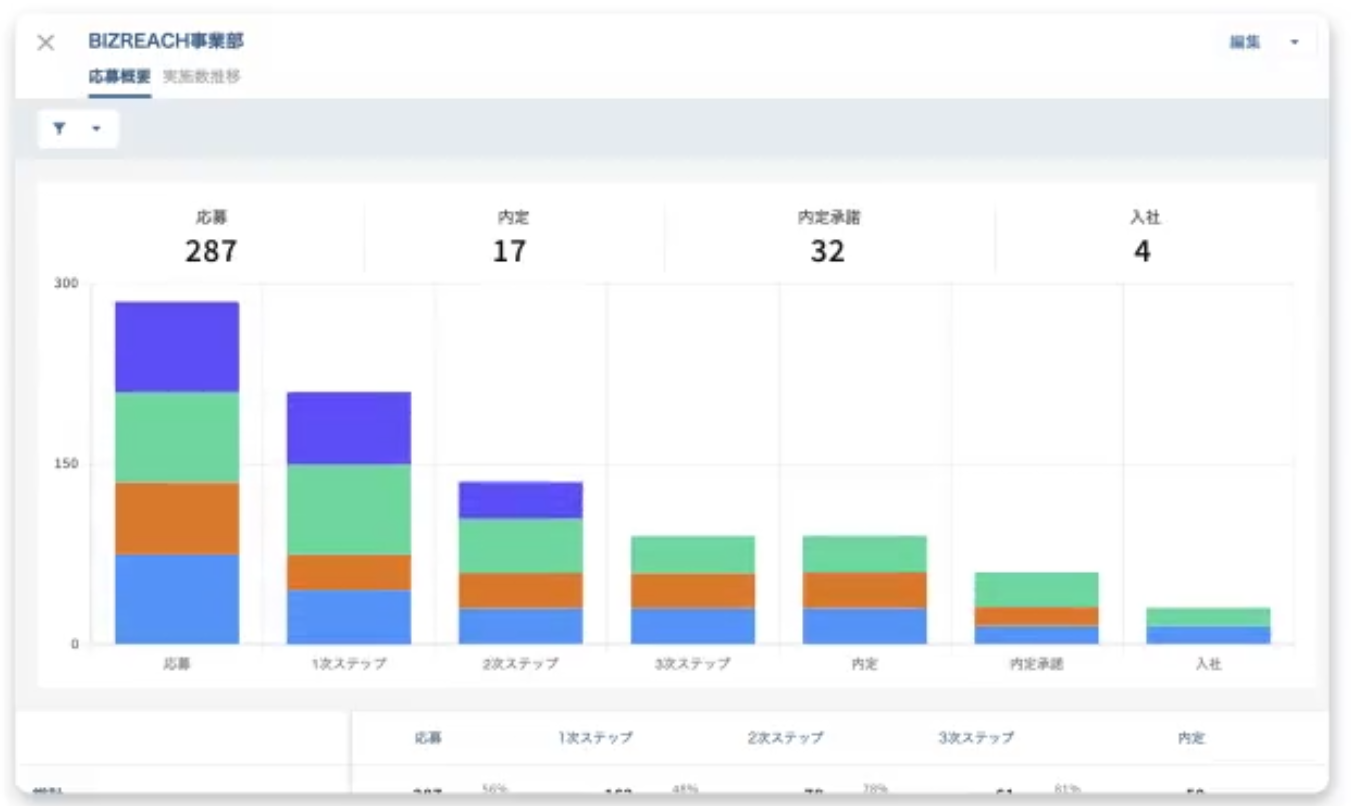
Task: Click orange segment of 2次ステップ bar
Action: 521,590
